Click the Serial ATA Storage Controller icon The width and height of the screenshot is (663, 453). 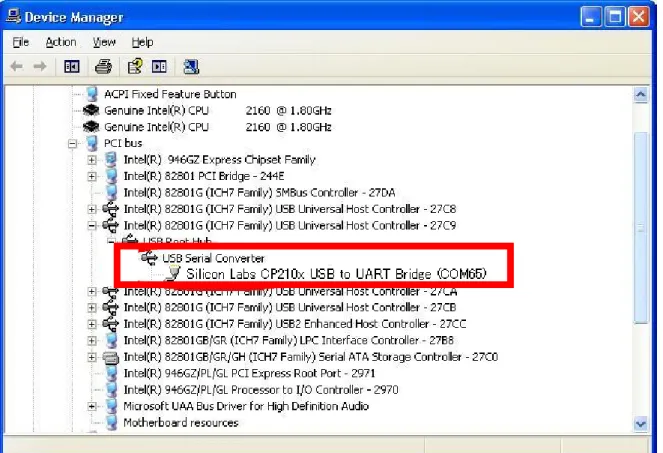click(x=111, y=357)
